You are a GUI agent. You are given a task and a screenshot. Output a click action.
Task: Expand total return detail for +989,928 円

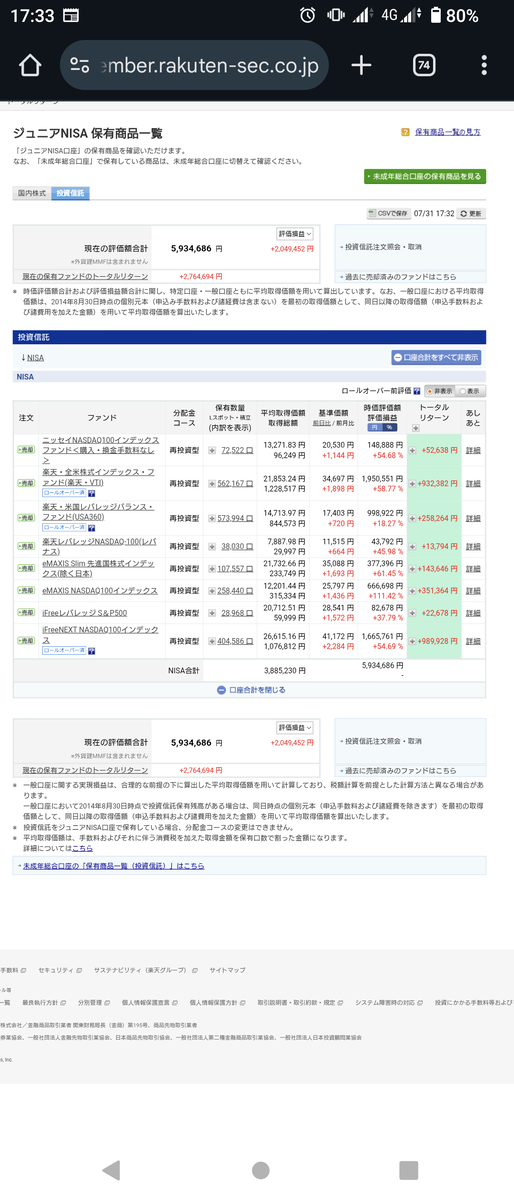(x=413, y=641)
